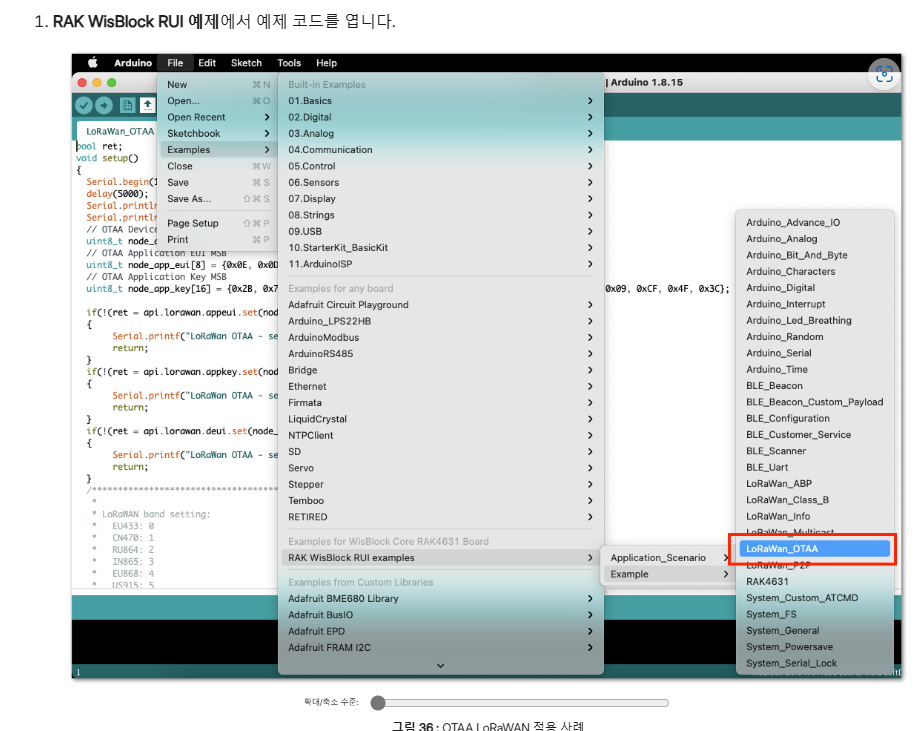Select BLE_Beacon example
The image size is (915, 731).
(815, 386)
